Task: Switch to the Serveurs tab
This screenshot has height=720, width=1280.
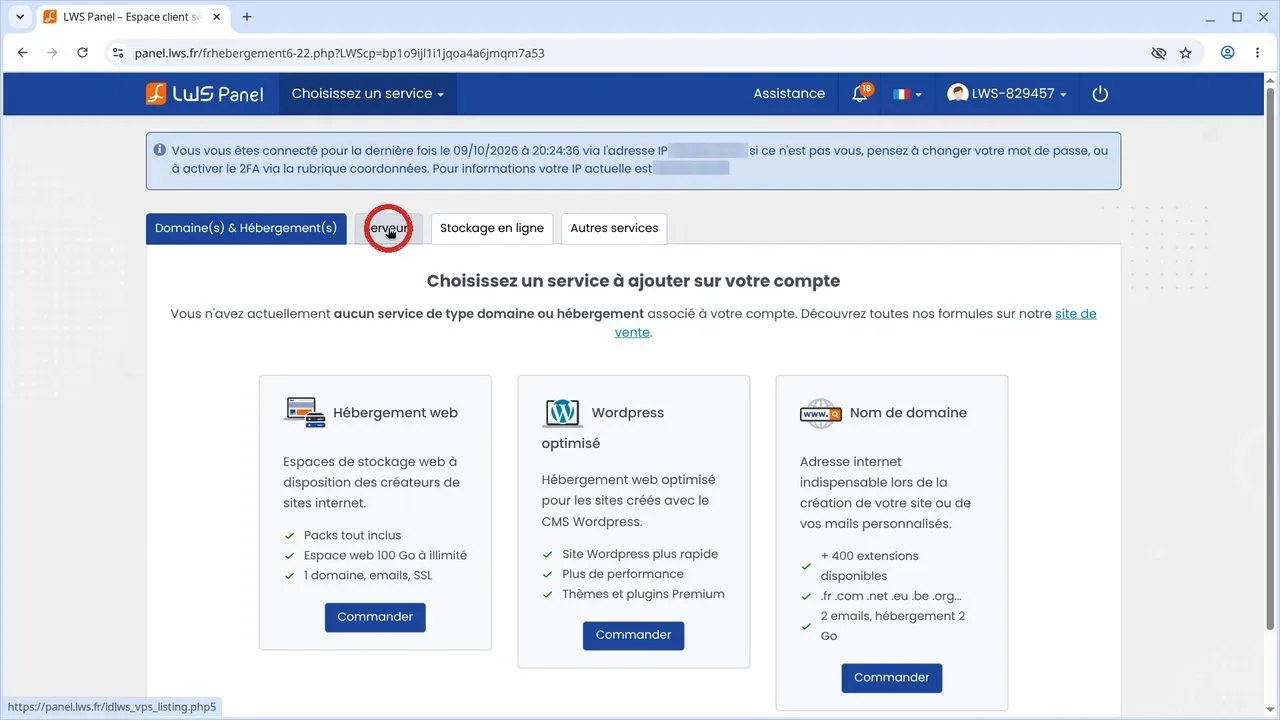Action: [389, 228]
